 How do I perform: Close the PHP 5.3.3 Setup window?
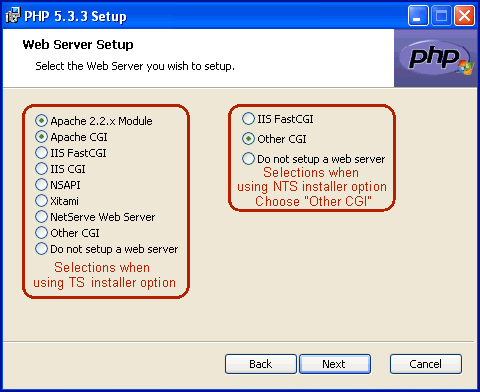point(464,15)
